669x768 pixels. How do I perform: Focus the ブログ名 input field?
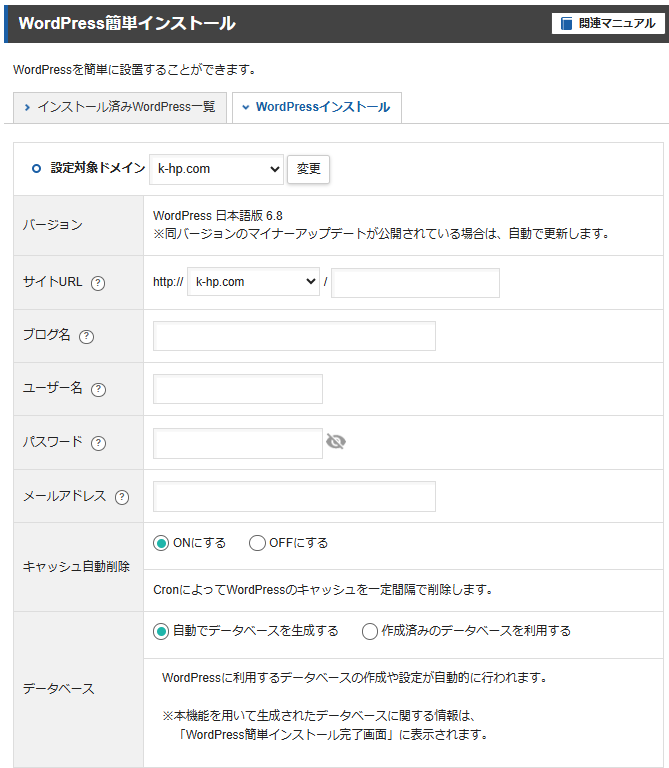coord(294,336)
